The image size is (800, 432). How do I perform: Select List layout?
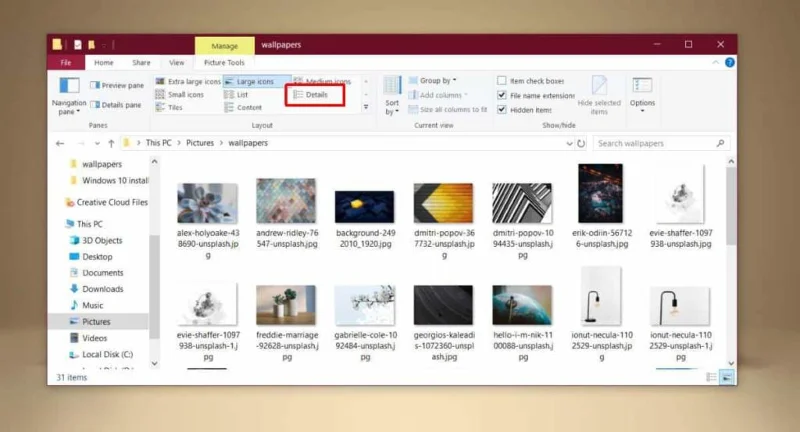tap(236, 94)
